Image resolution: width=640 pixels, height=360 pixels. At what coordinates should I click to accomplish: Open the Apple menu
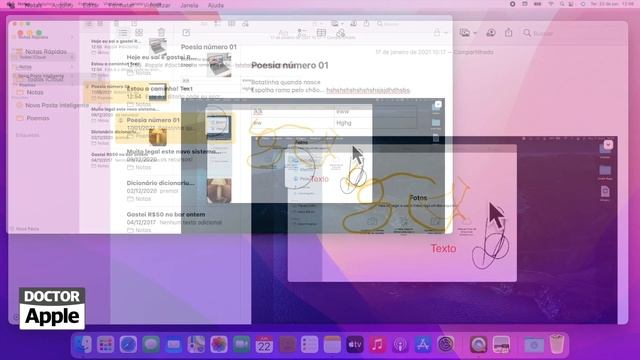pos(11,5)
